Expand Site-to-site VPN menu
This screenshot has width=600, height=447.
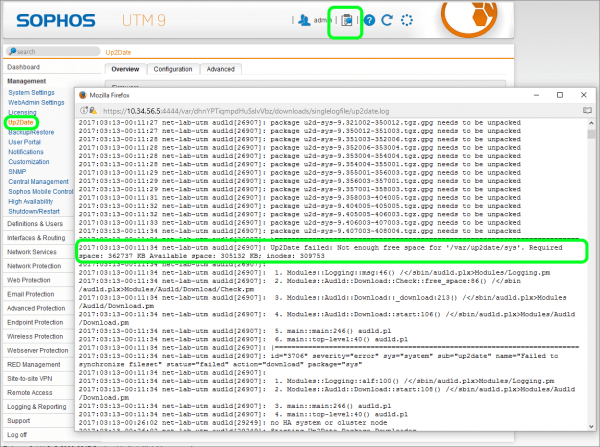29,379
